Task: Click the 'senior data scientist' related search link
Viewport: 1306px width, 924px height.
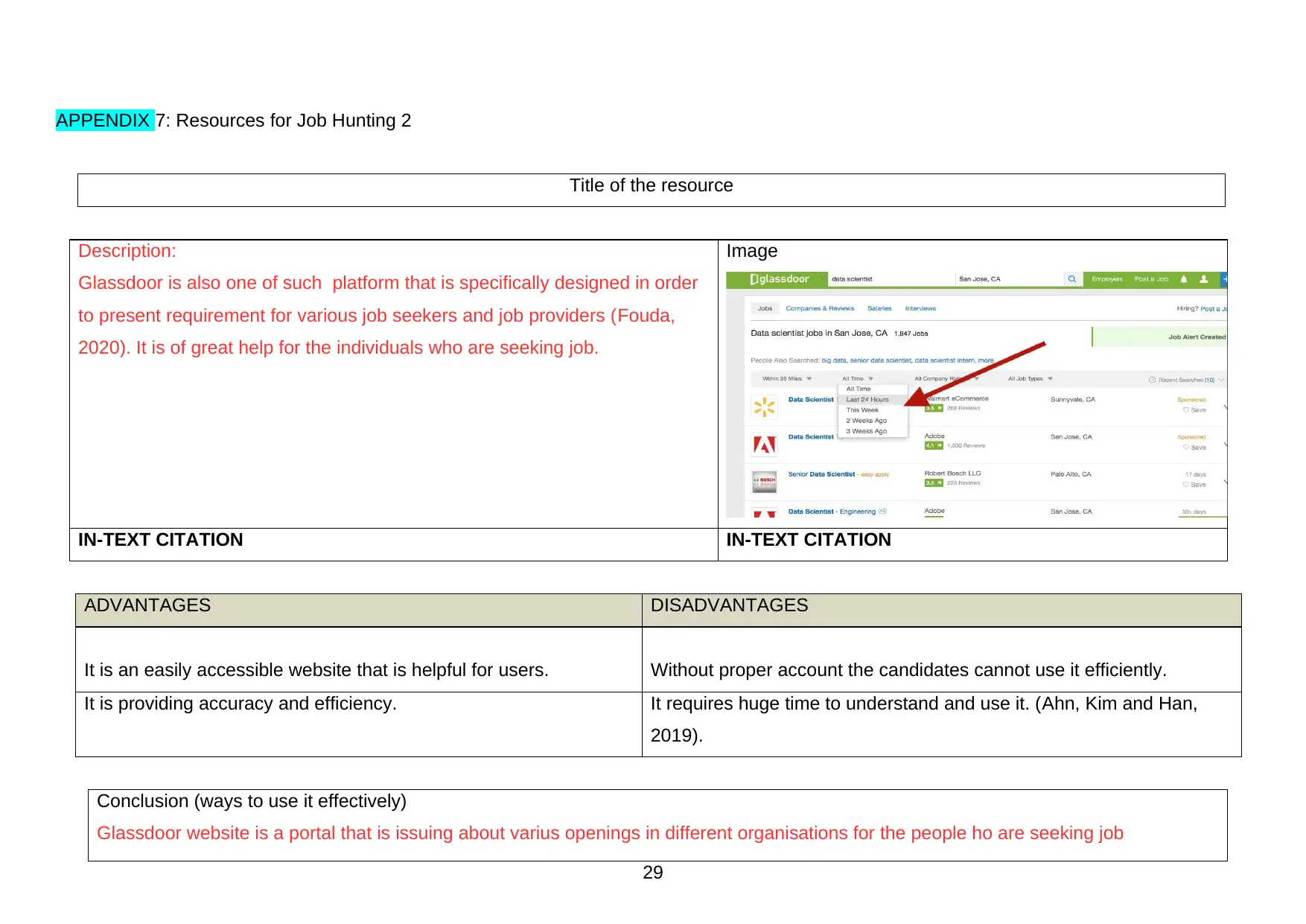Action: (x=881, y=360)
